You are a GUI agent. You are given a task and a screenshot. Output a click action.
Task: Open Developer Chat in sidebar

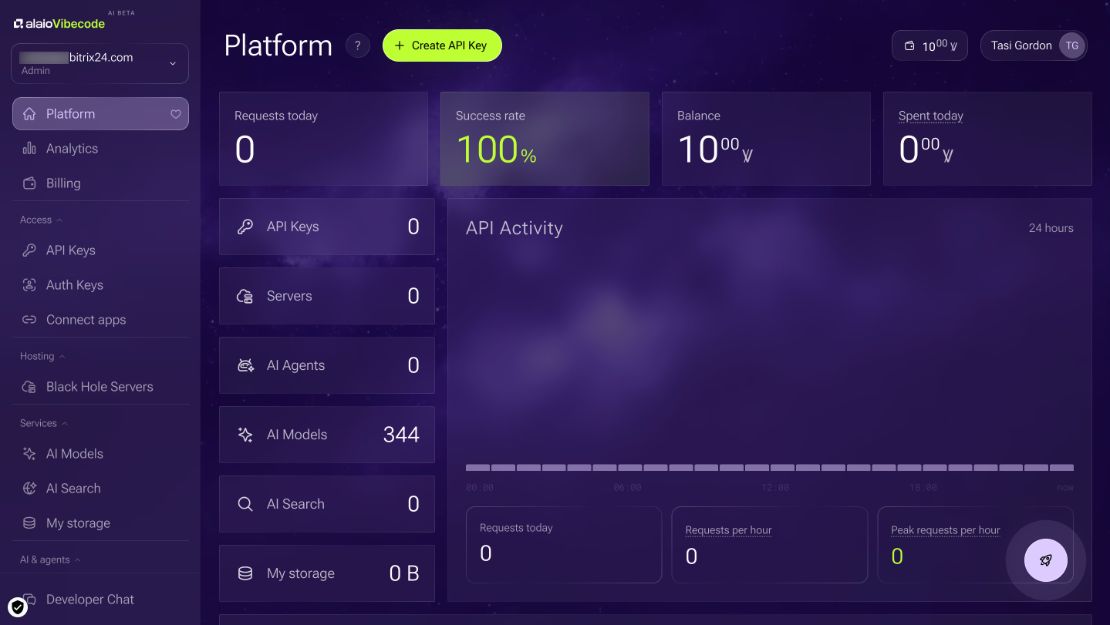(101, 599)
